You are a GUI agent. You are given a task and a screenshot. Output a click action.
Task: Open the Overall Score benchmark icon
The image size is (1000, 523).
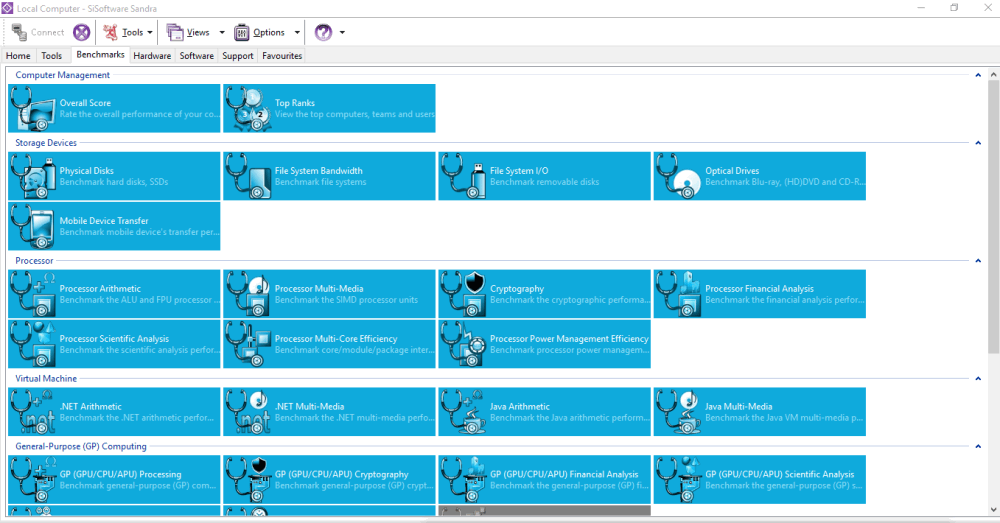tap(33, 108)
